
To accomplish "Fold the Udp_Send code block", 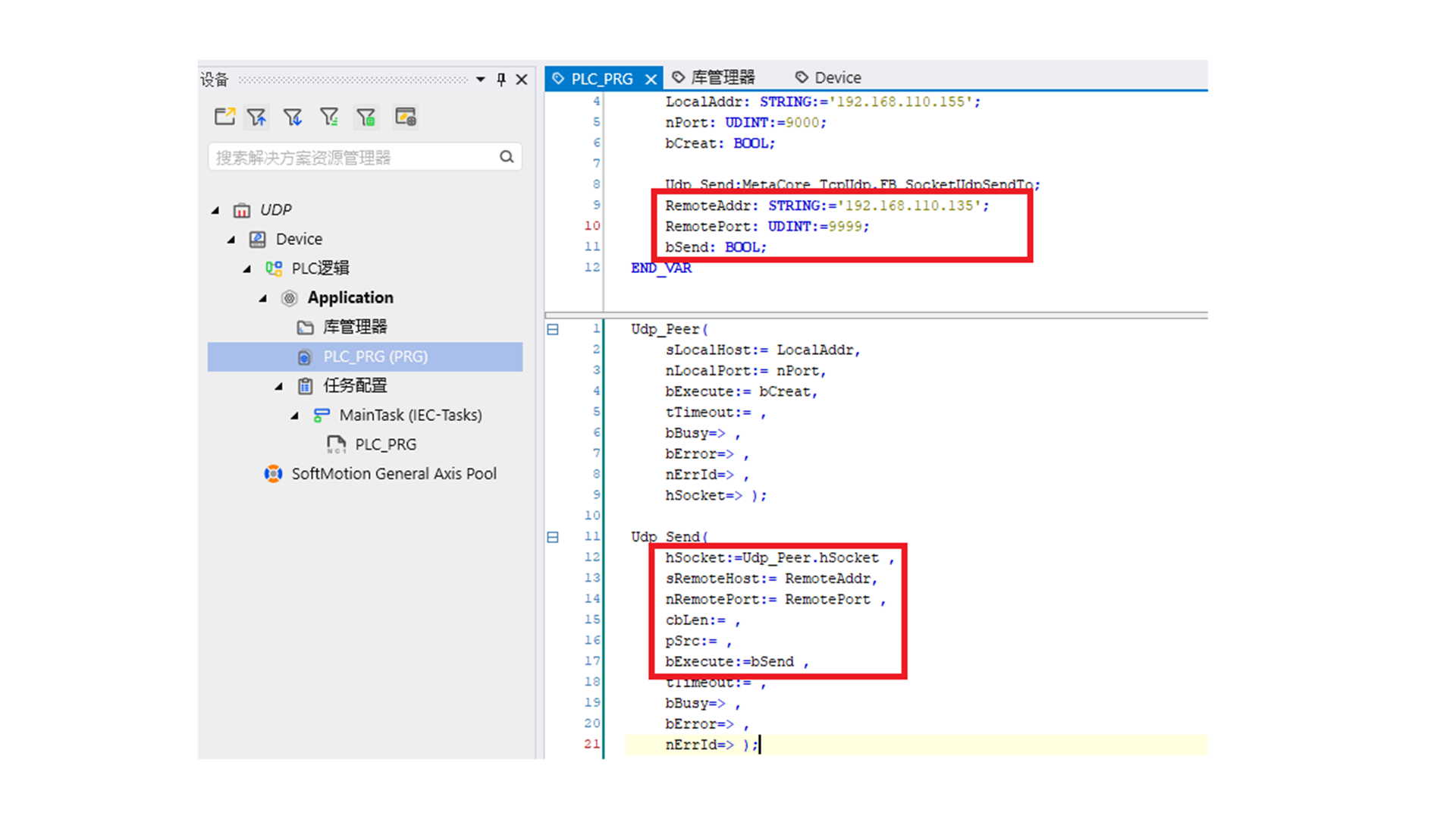I will (x=553, y=537).
